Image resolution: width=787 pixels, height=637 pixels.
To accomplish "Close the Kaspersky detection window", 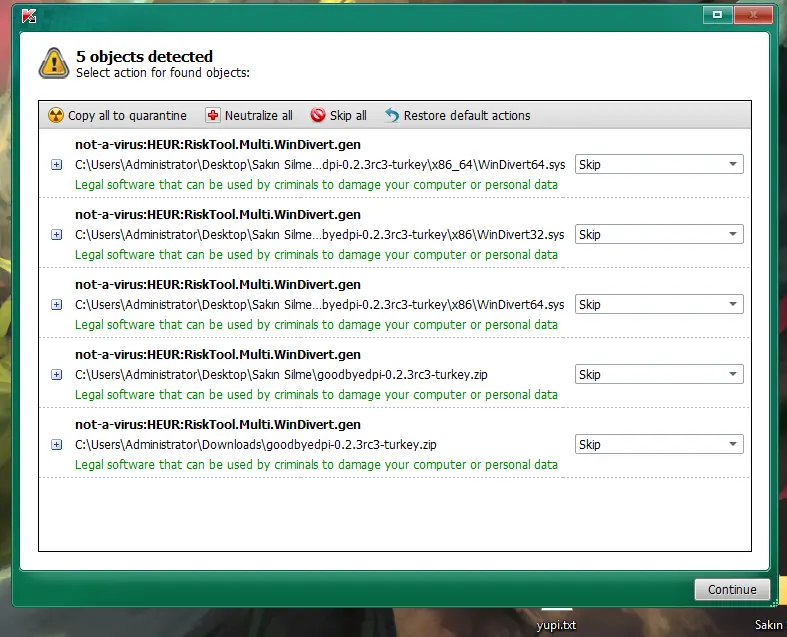I will 753,15.
